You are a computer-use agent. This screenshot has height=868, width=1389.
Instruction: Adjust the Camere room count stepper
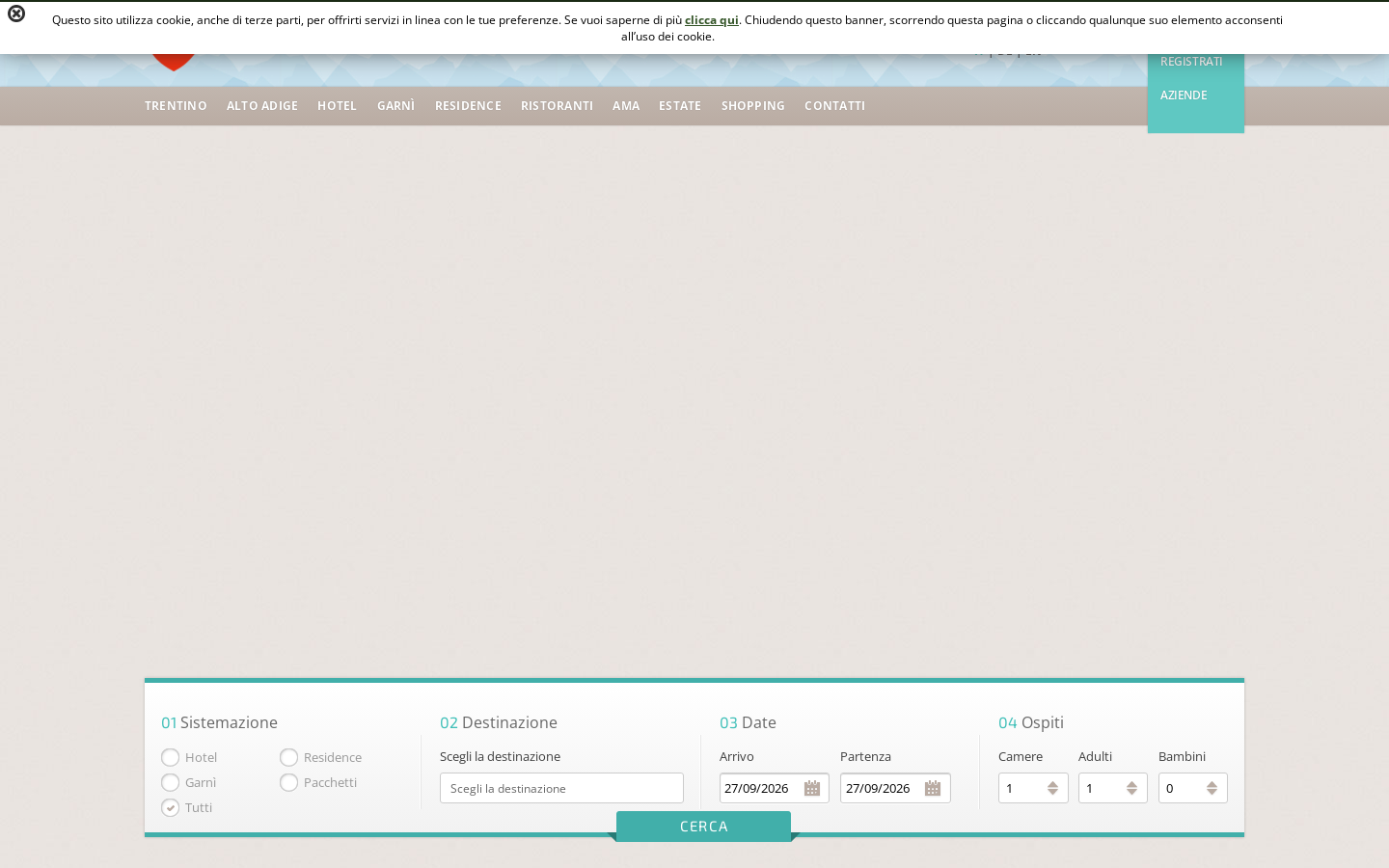[x=1052, y=788]
